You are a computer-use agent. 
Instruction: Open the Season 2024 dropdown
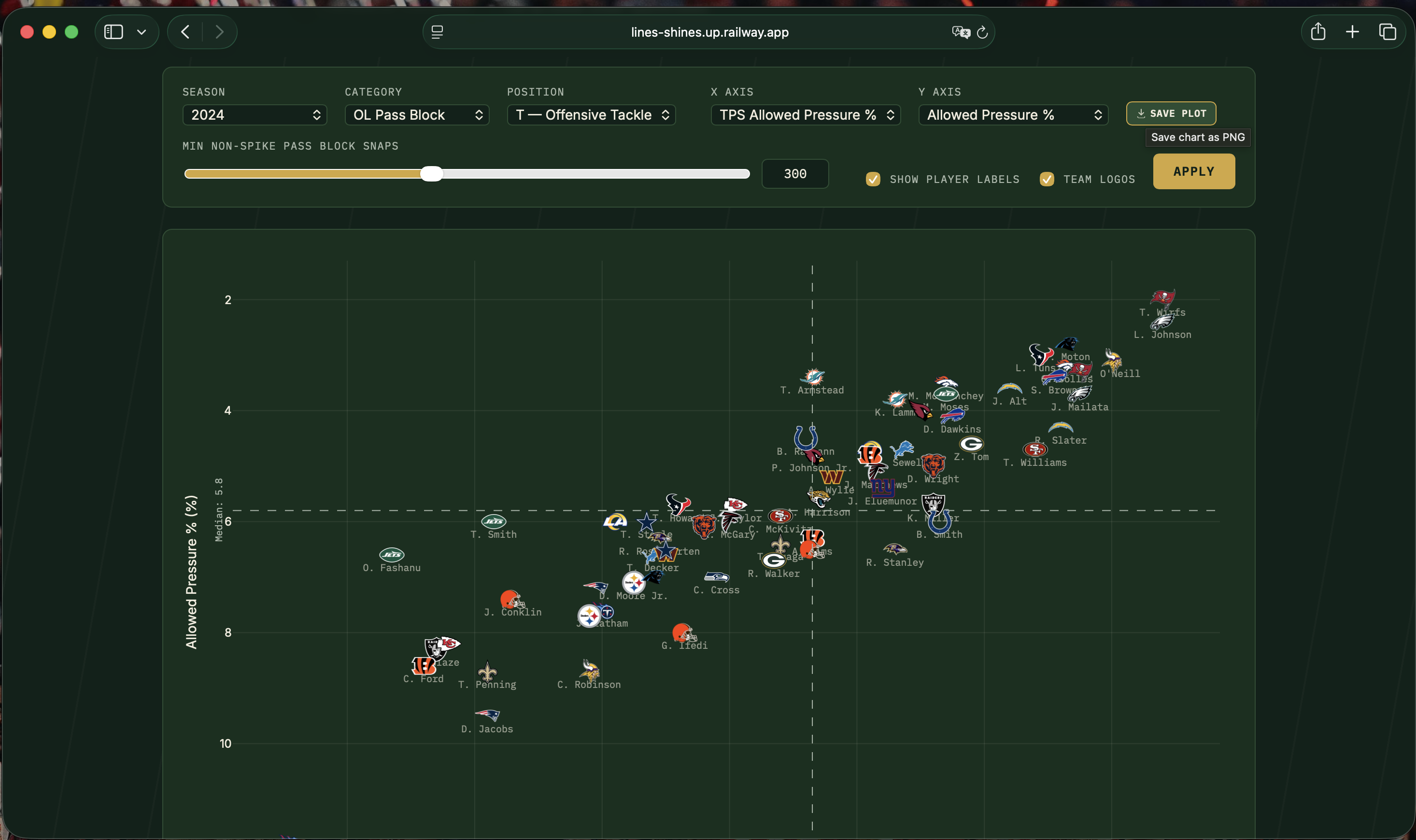point(254,115)
